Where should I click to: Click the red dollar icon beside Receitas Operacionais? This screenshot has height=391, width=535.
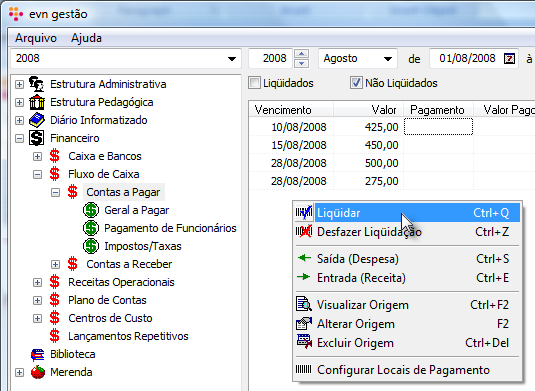(55, 282)
